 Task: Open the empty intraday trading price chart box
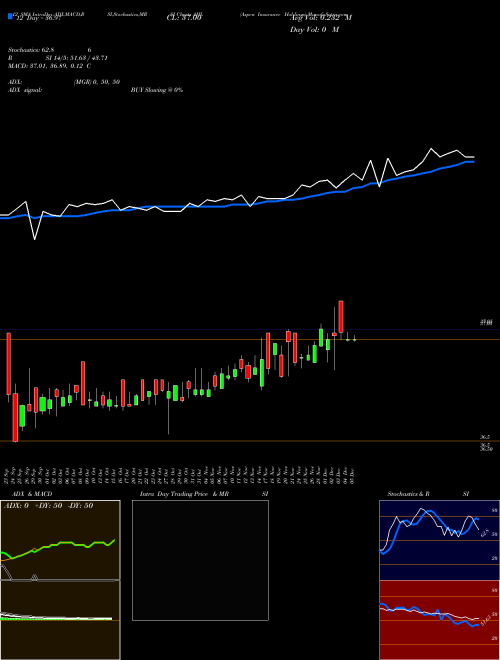[x=200, y=560]
